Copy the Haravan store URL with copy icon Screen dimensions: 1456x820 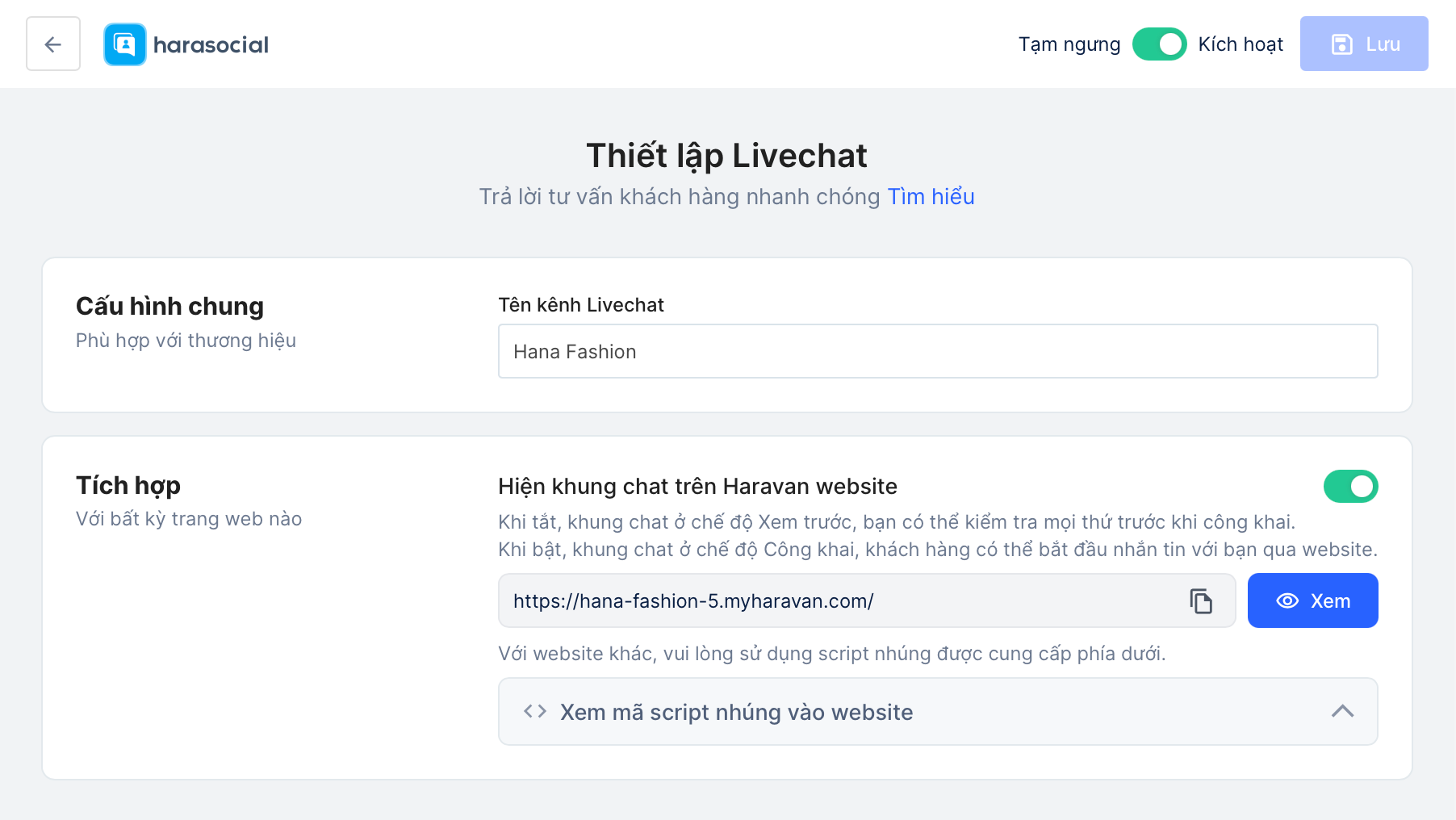coord(1201,601)
